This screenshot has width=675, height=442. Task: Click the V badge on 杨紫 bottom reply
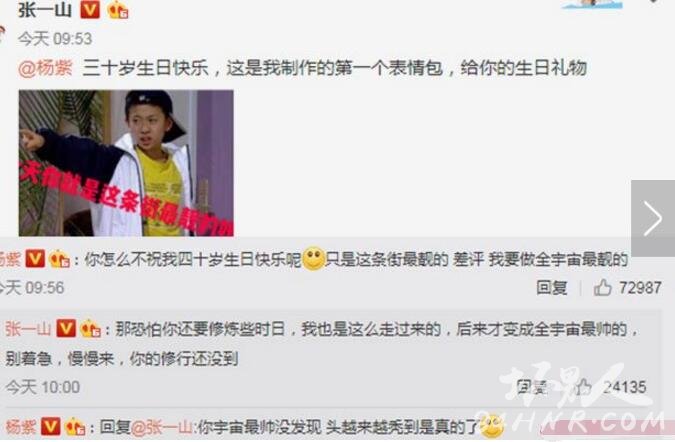[50, 427]
